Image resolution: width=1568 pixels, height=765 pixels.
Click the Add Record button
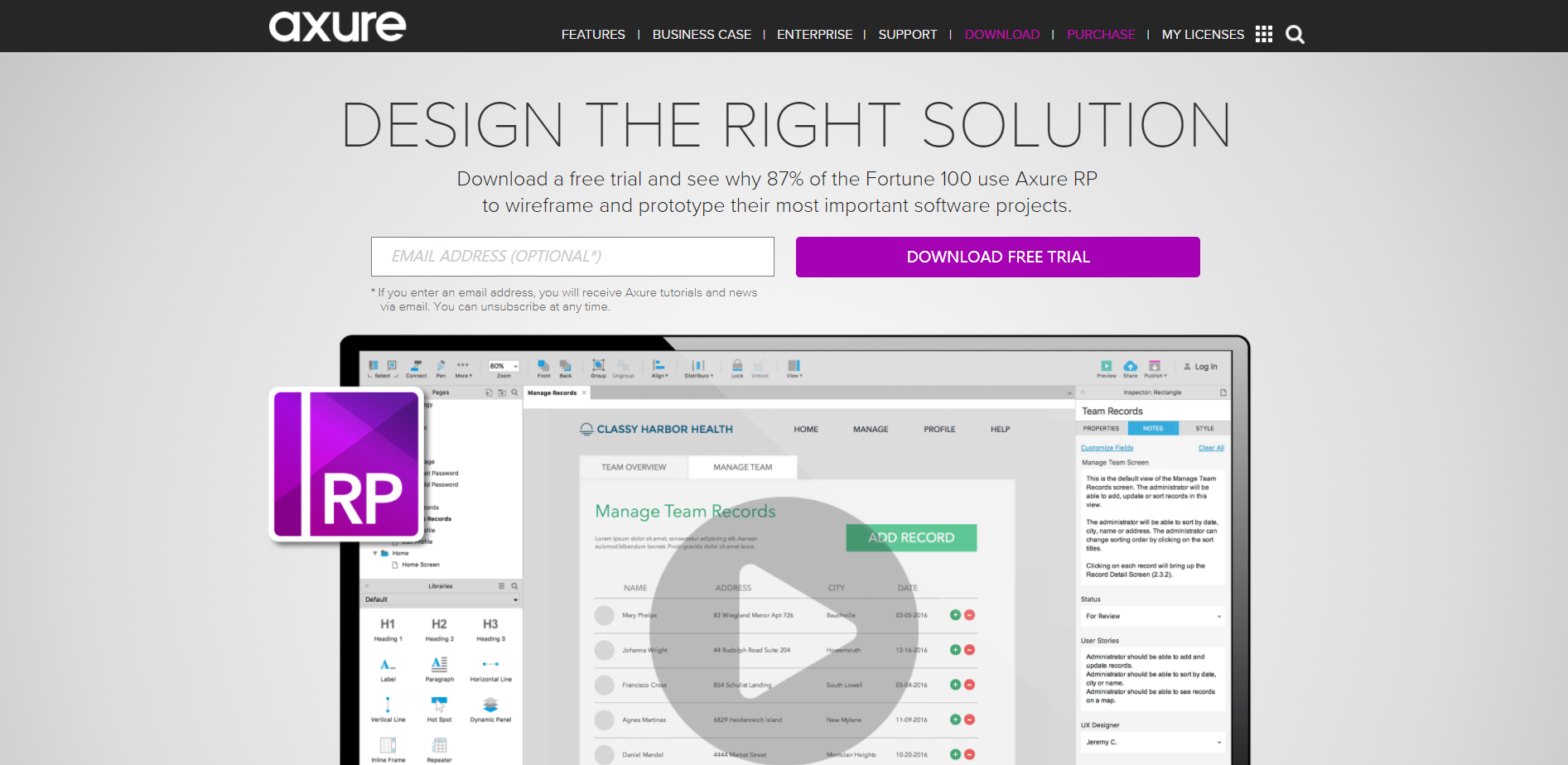point(911,537)
